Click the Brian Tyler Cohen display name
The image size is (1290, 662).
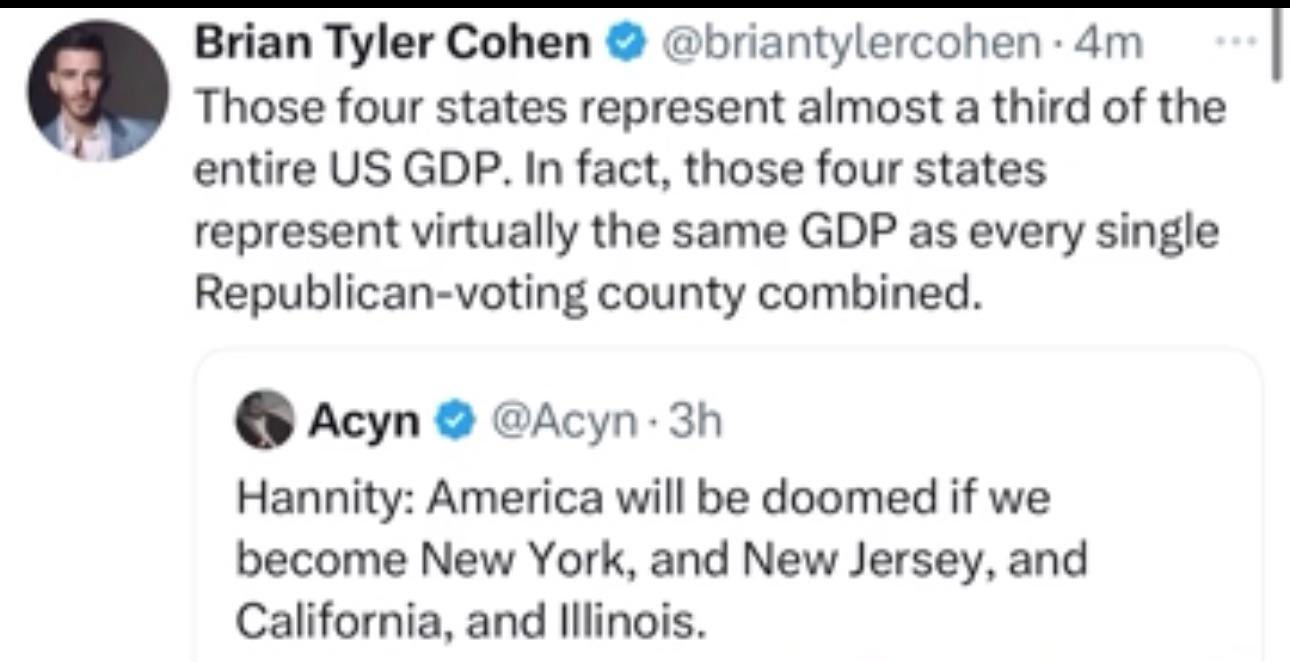[392, 44]
